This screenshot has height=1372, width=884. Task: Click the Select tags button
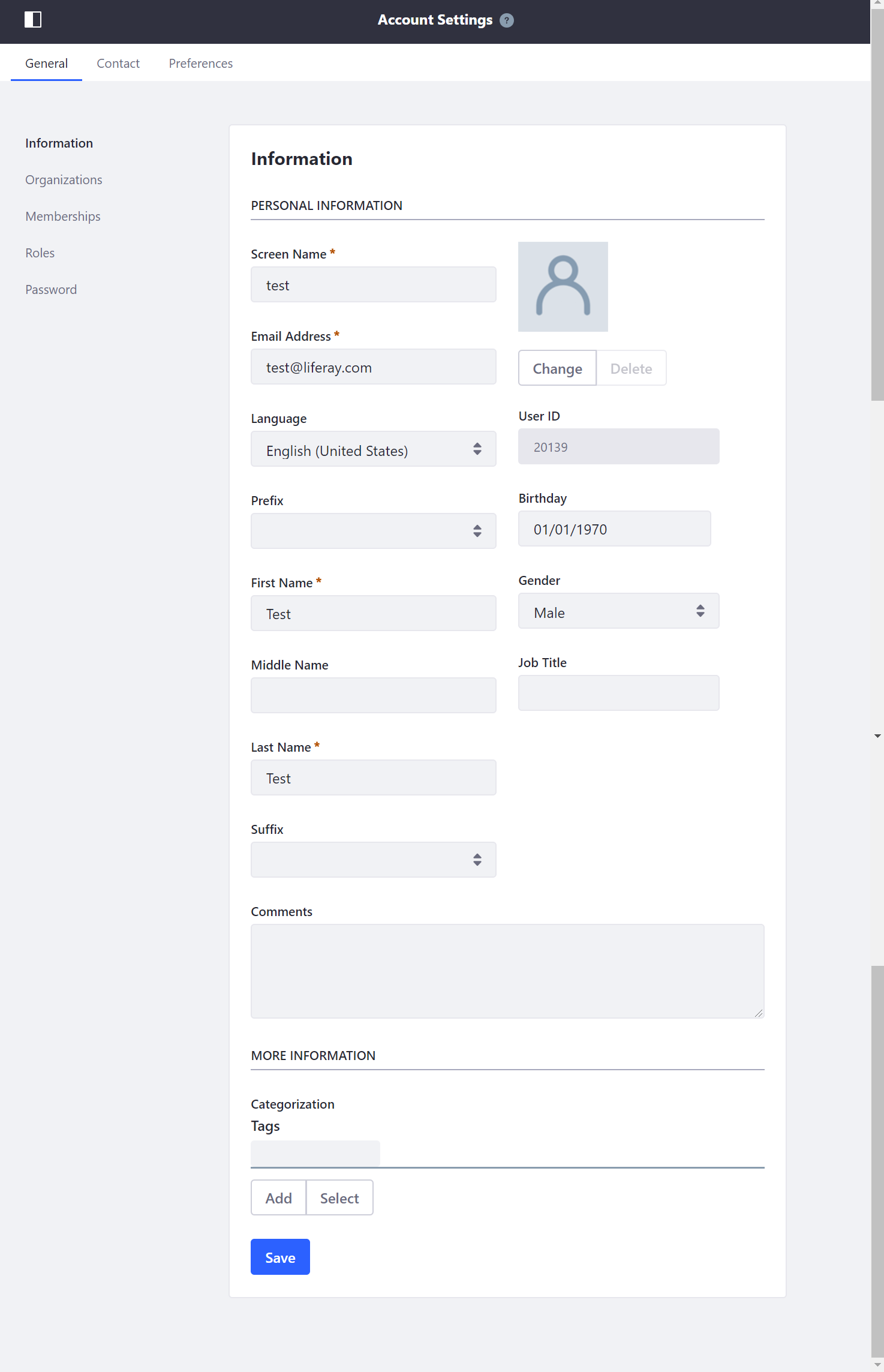tap(339, 1197)
